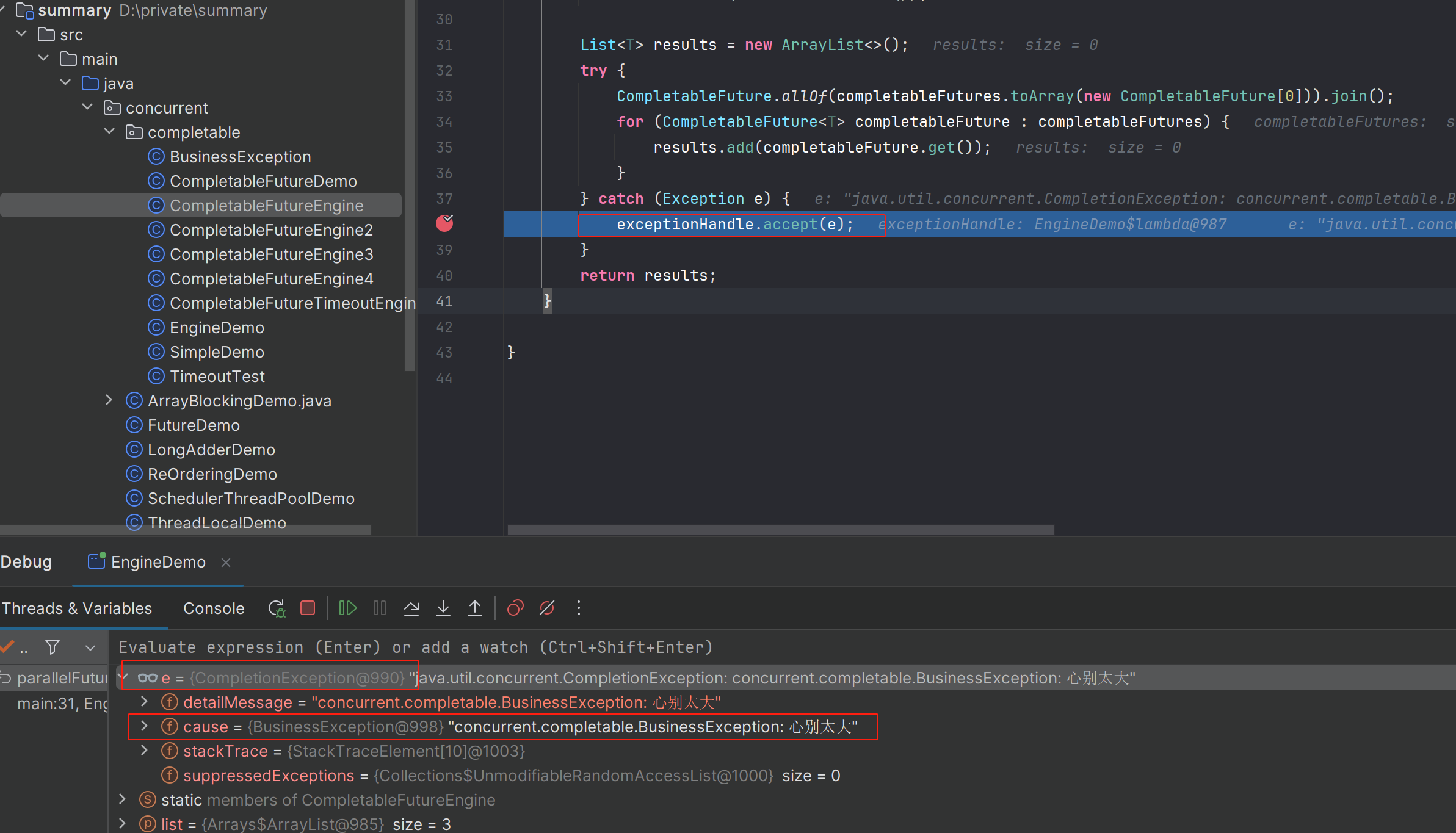
Task: Open the debug toolbar's More options menu
Action: (x=579, y=608)
